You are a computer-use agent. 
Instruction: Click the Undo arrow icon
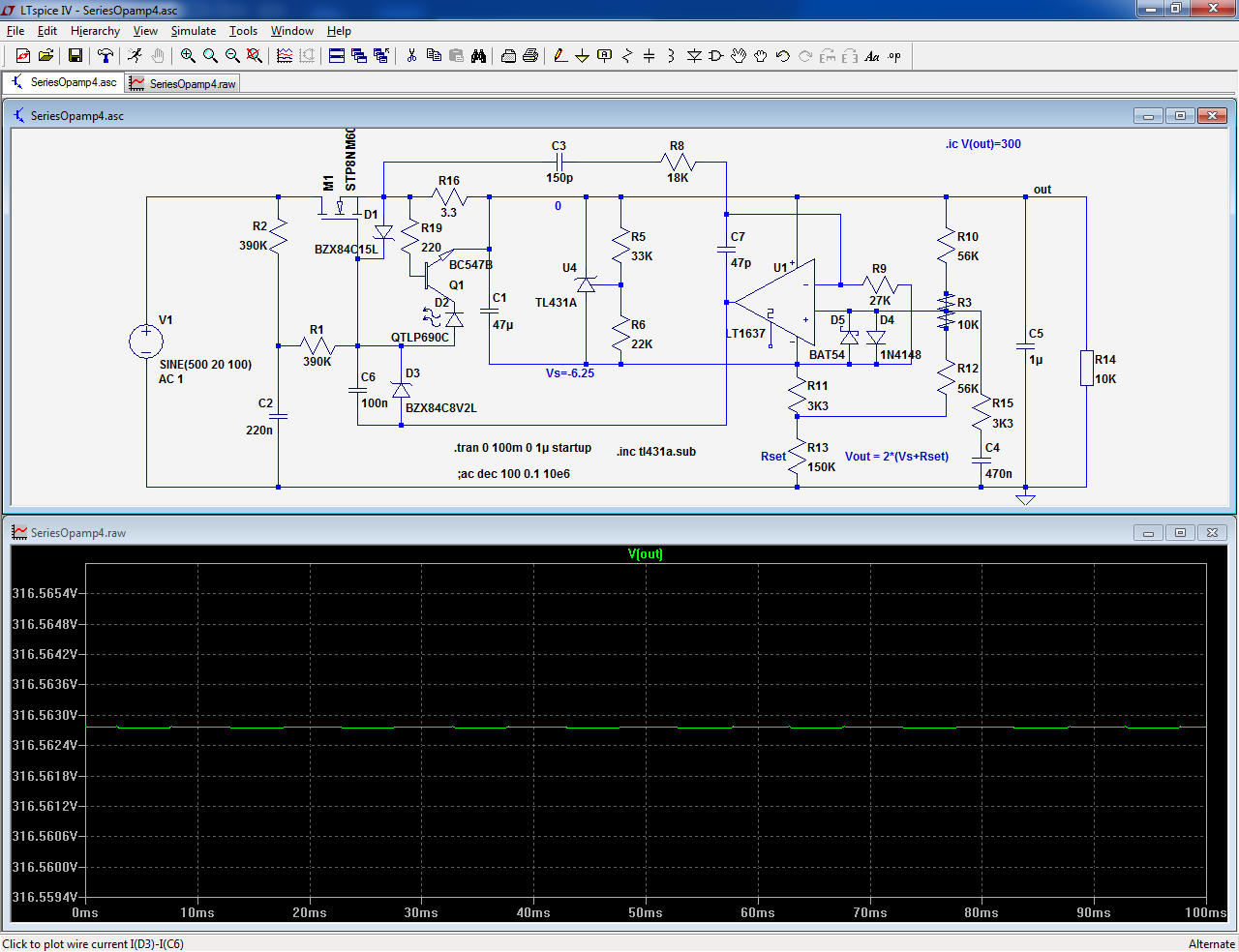coord(783,56)
